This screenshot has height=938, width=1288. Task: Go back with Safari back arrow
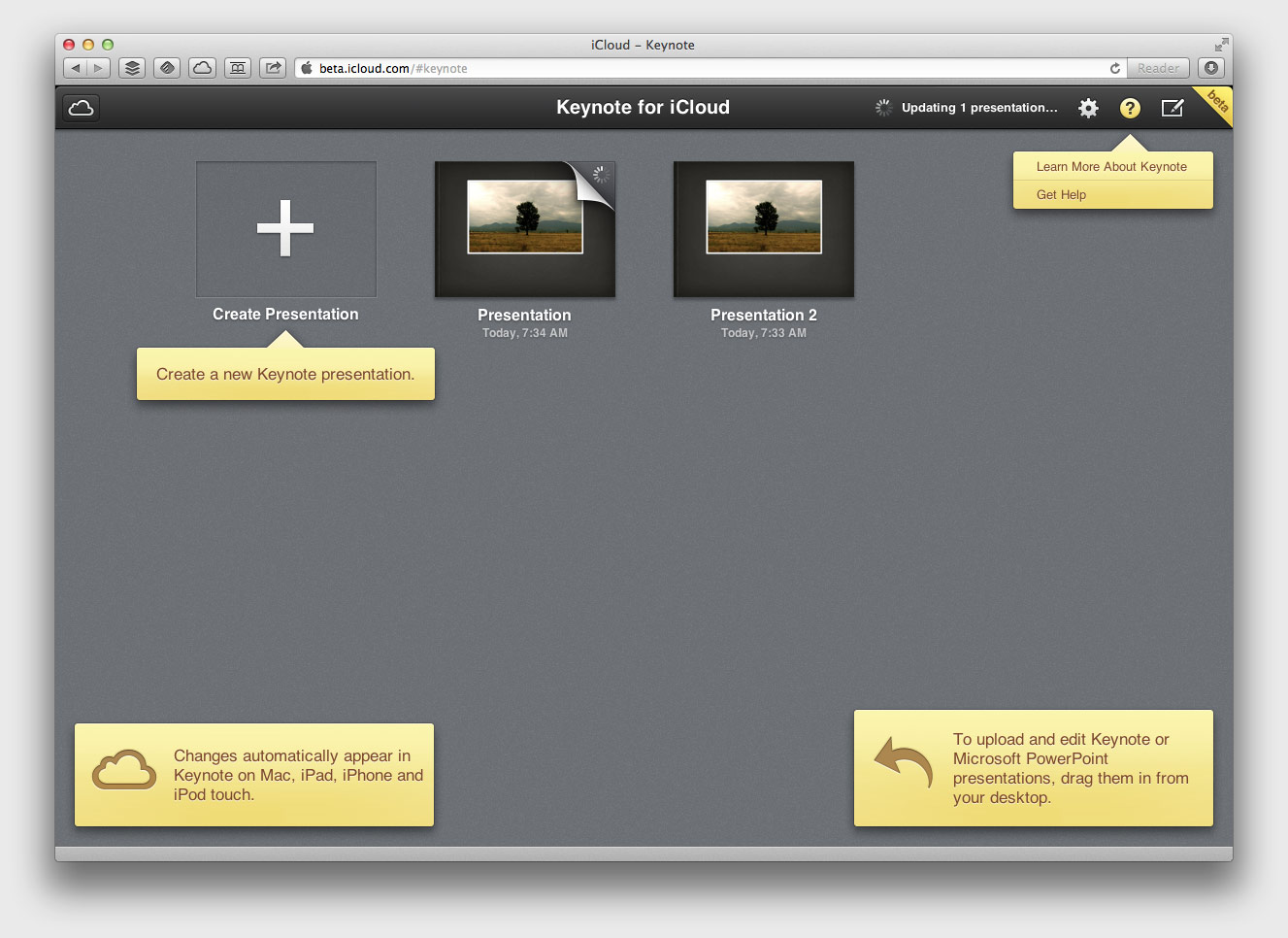tap(75, 68)
